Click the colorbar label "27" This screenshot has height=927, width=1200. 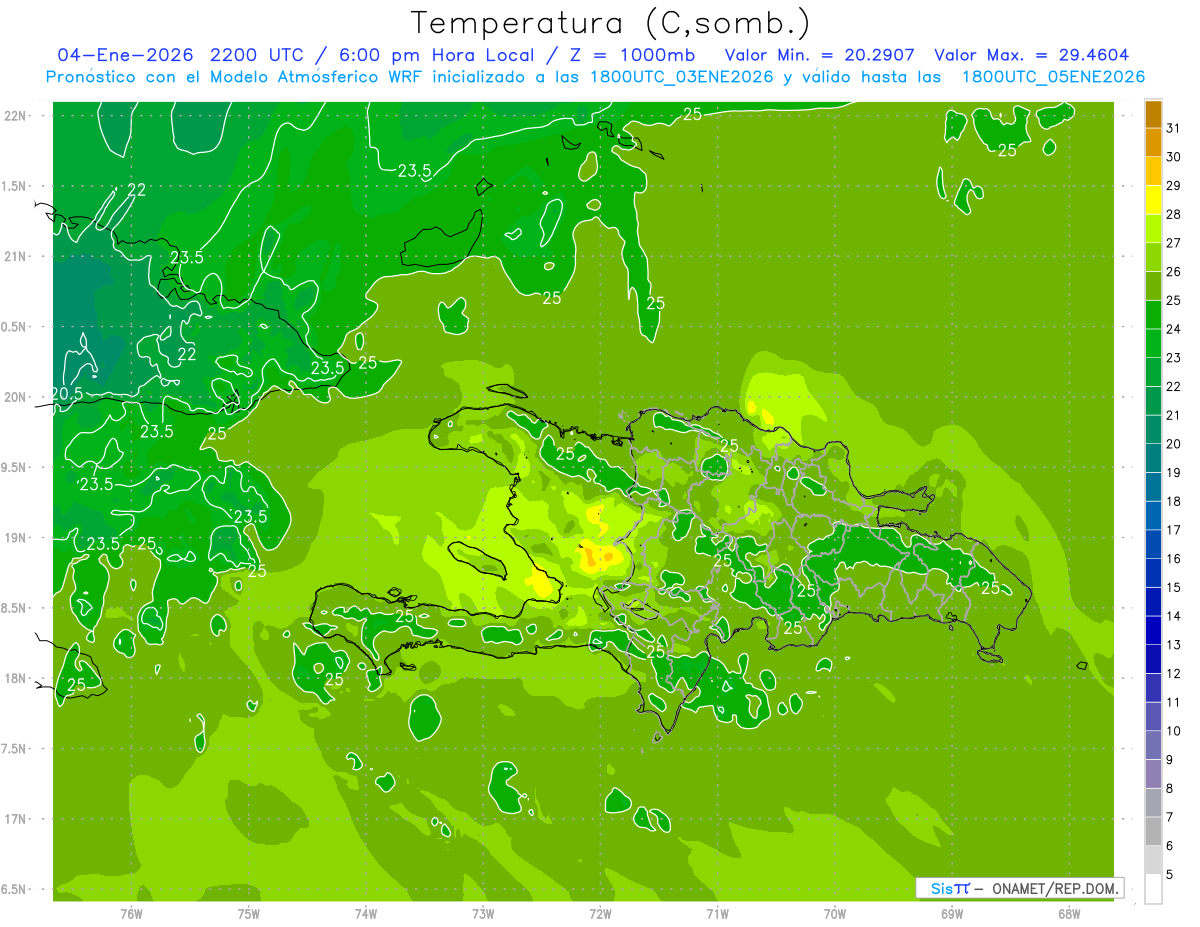click(x=1174, y=243)
